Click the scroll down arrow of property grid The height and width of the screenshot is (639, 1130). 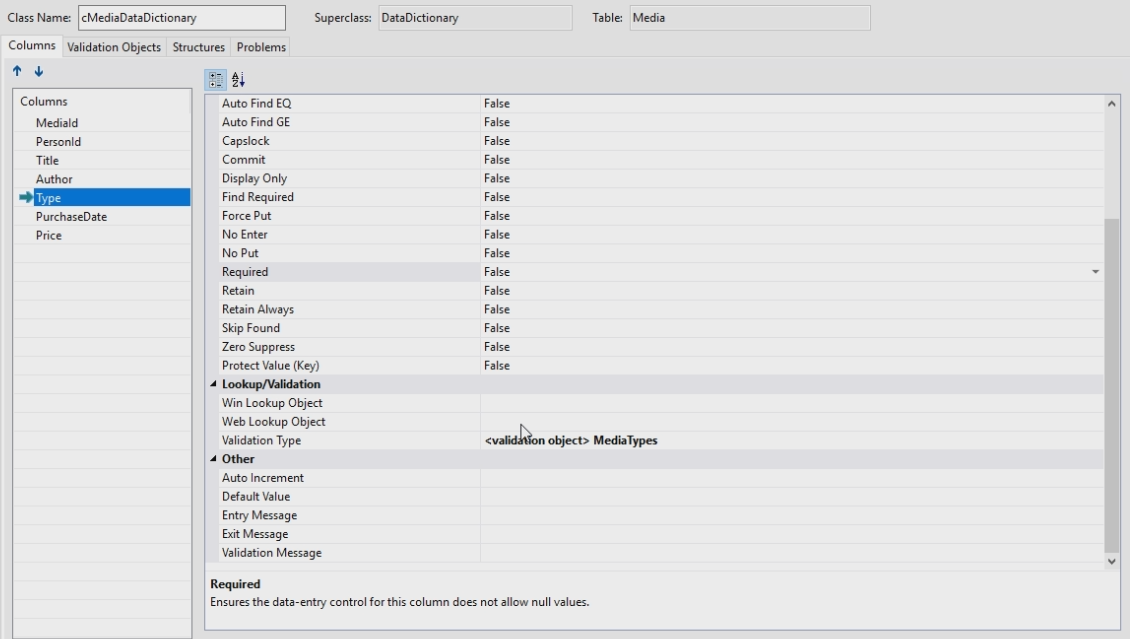pos(1113,562)
